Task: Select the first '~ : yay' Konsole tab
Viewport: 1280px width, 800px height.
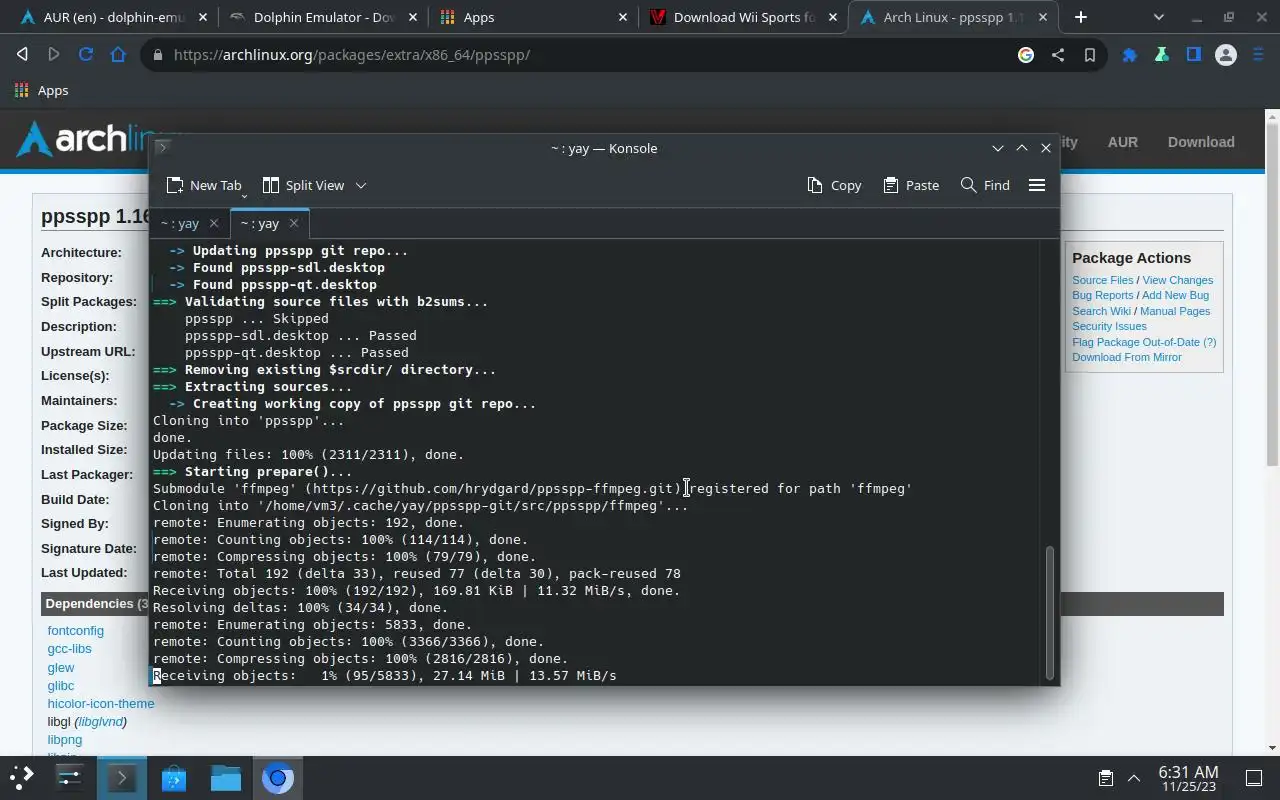Action: point(180,223)
